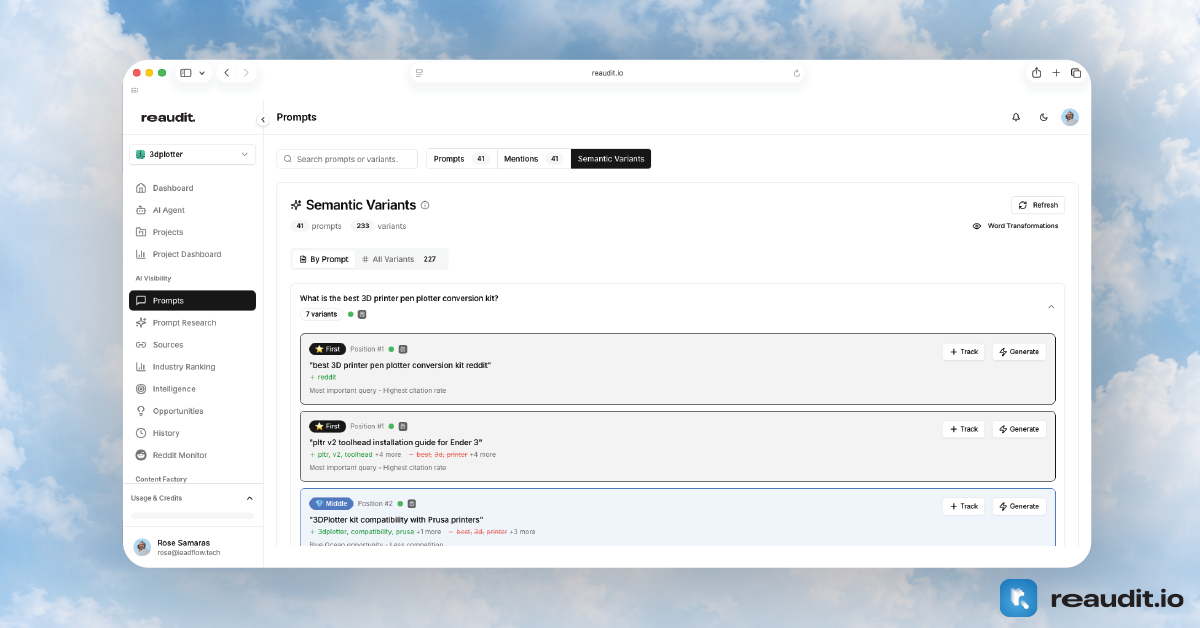Collapse the Usage & Credits section

(x=249, y=498)
